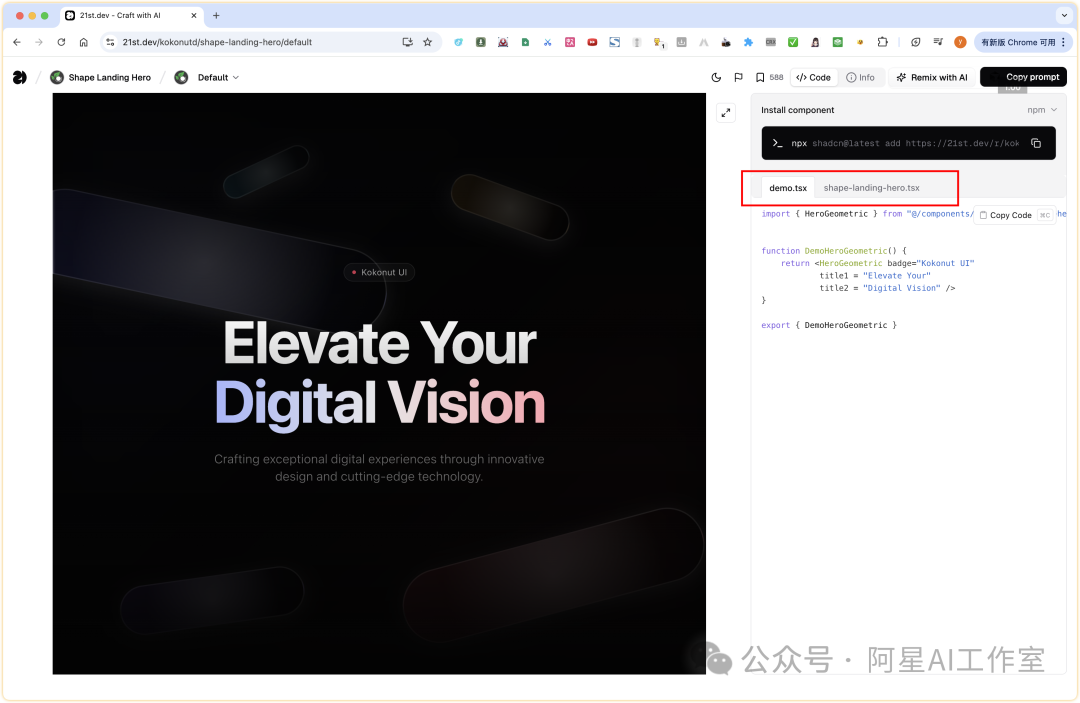Open the Chrome extensions menu

[882, 42]
